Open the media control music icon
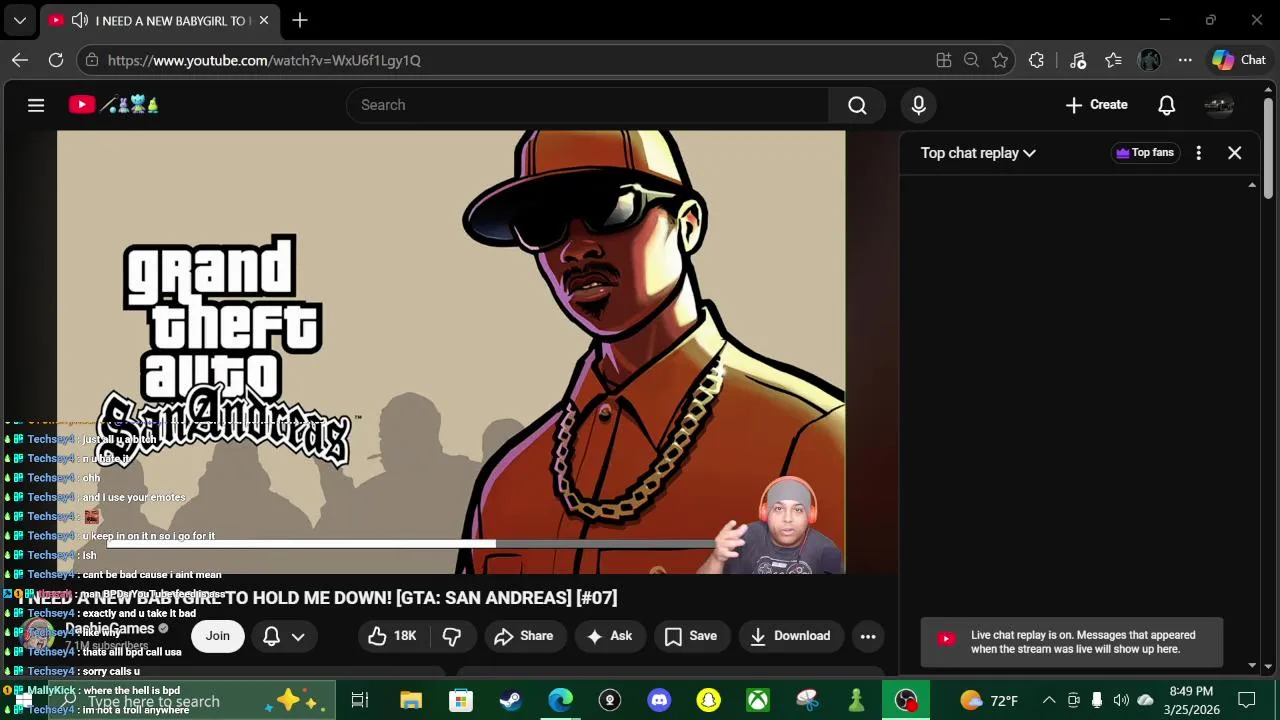 click(x=1077, y=60)
